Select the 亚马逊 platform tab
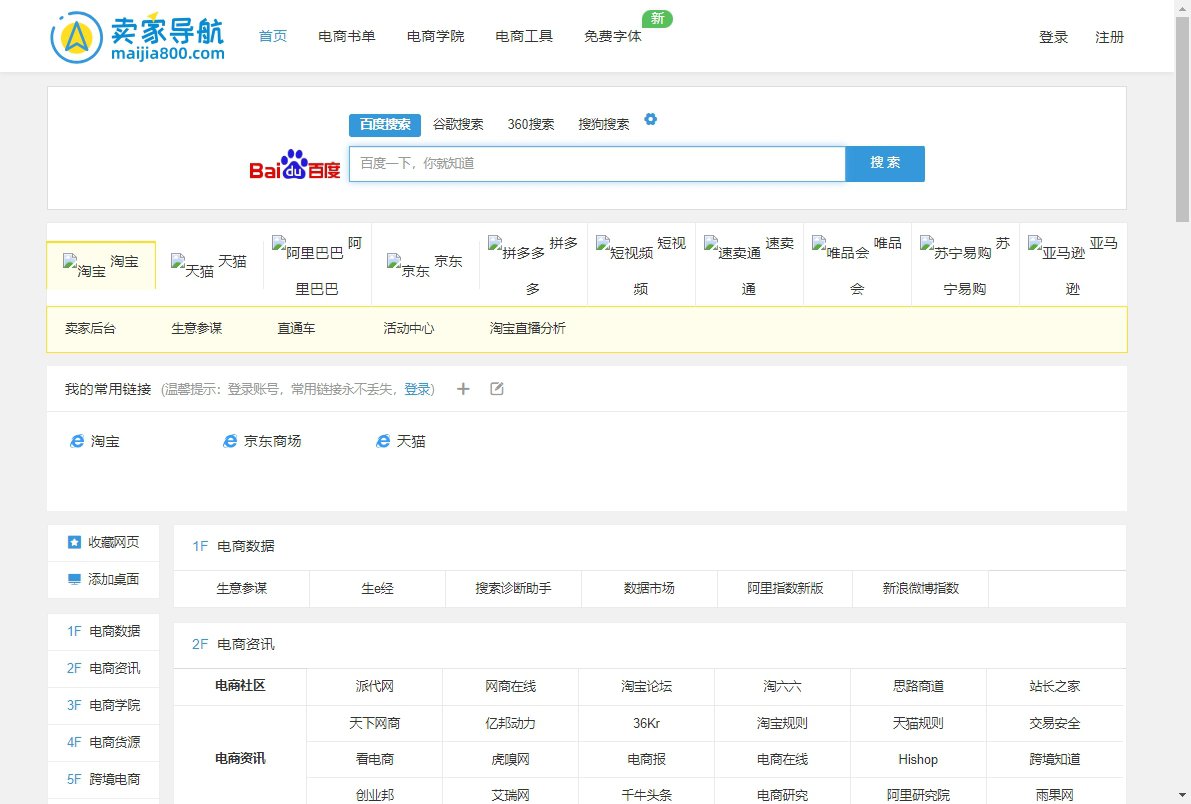This screenshot has height=804, width=1191. 1073,265
